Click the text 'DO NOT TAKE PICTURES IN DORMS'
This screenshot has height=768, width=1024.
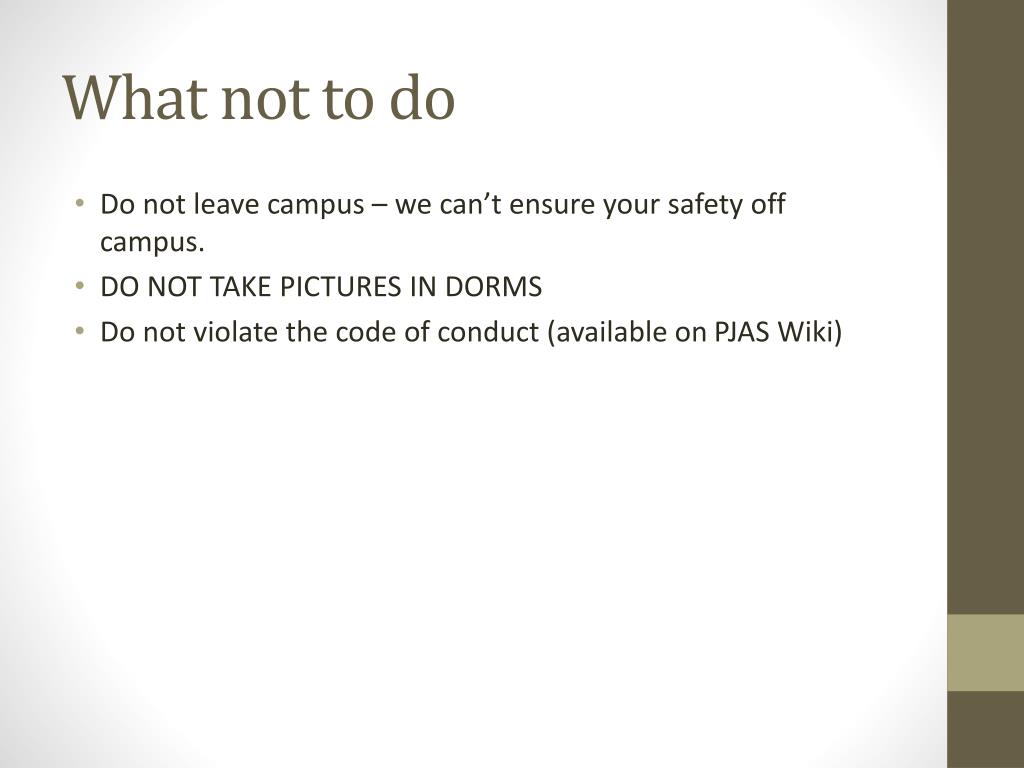[321, 287]
